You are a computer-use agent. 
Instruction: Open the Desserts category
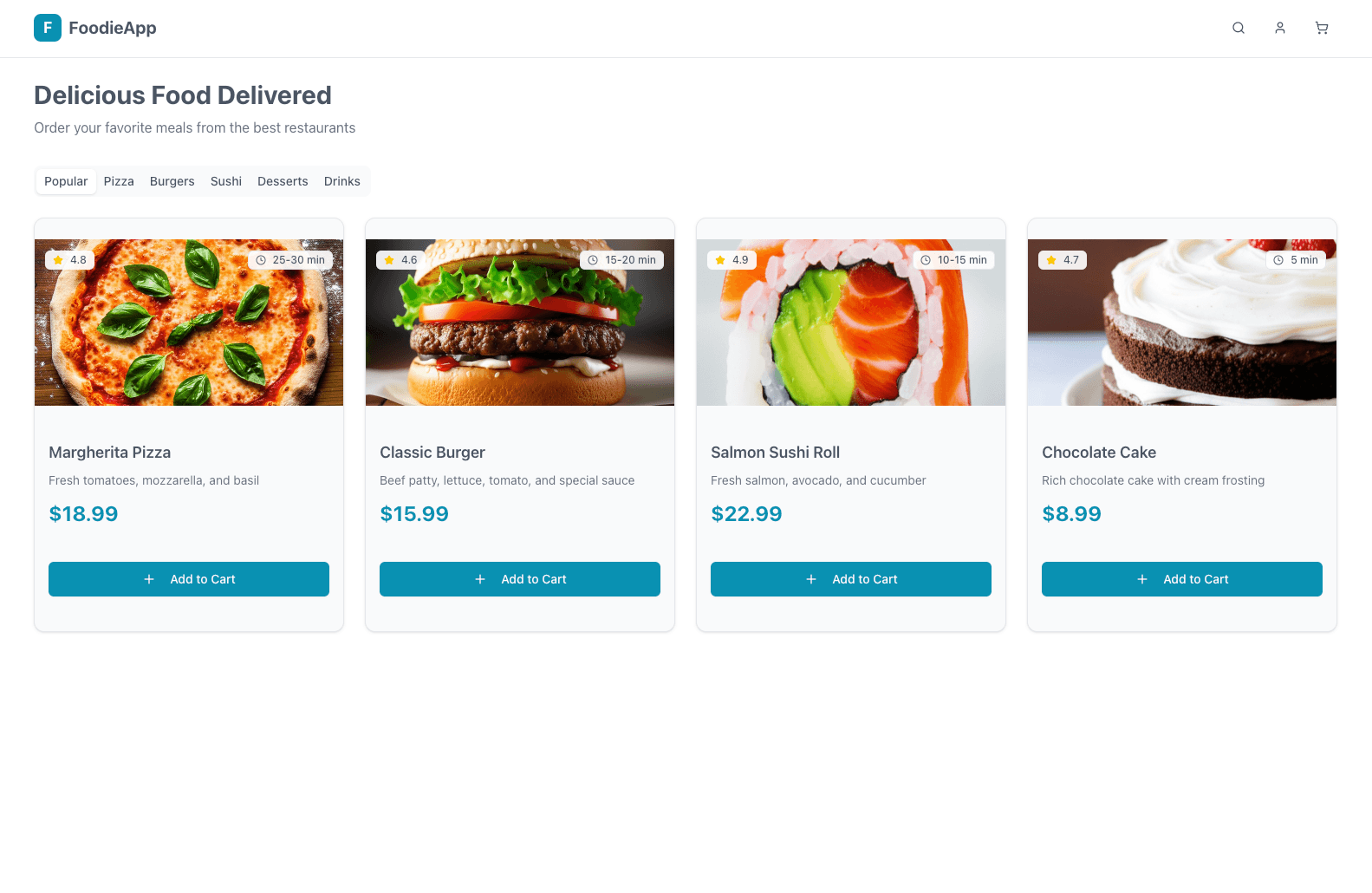pyautogui.click(x=283, y=181)
